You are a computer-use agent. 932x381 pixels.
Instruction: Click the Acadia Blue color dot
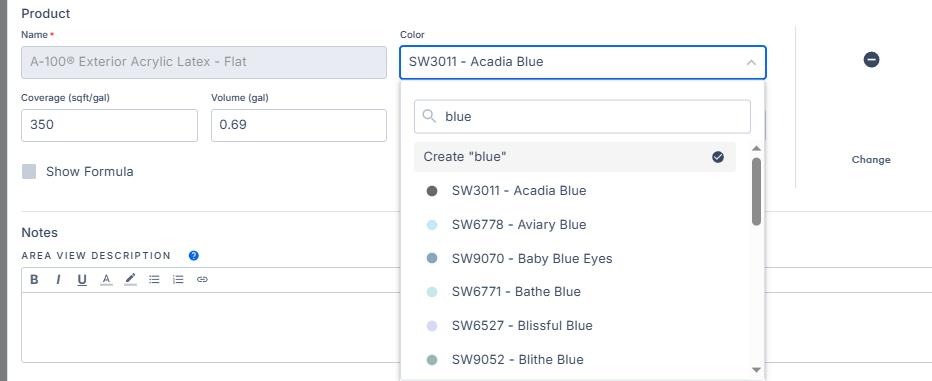[432, 191]
